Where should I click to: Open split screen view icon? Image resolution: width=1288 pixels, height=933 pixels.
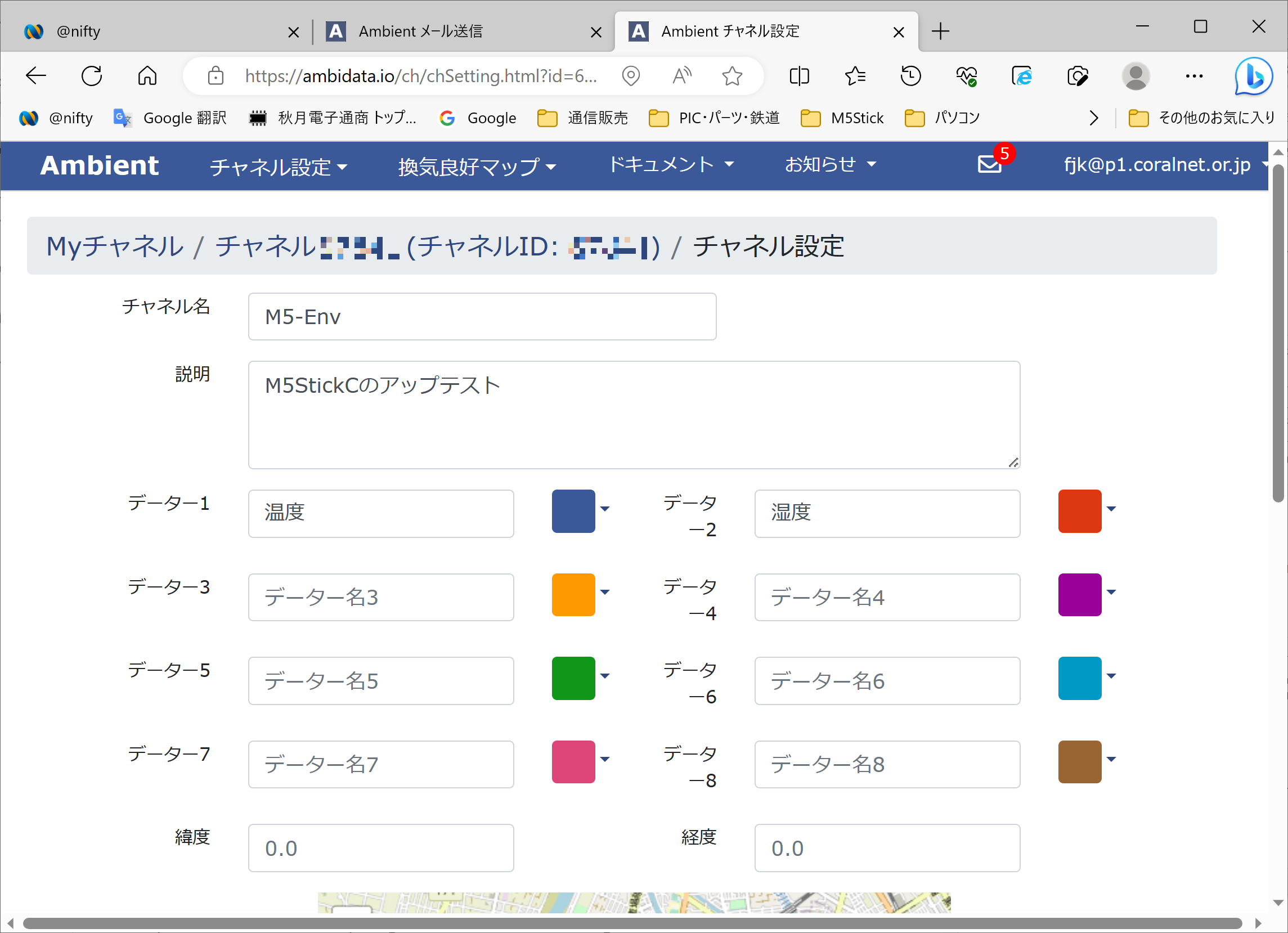point(799,75)
